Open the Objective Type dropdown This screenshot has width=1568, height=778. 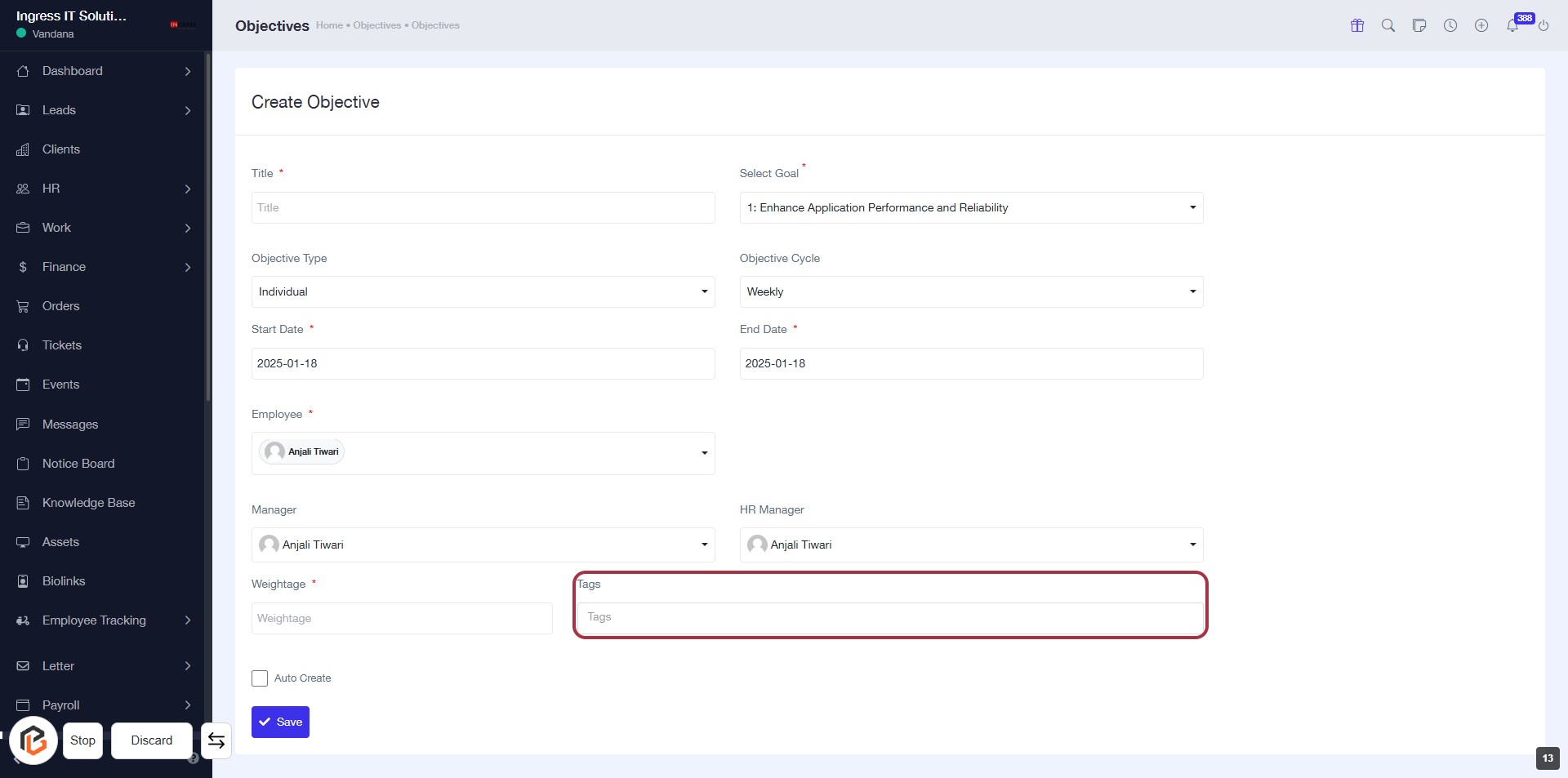click(x=483, y=292)
